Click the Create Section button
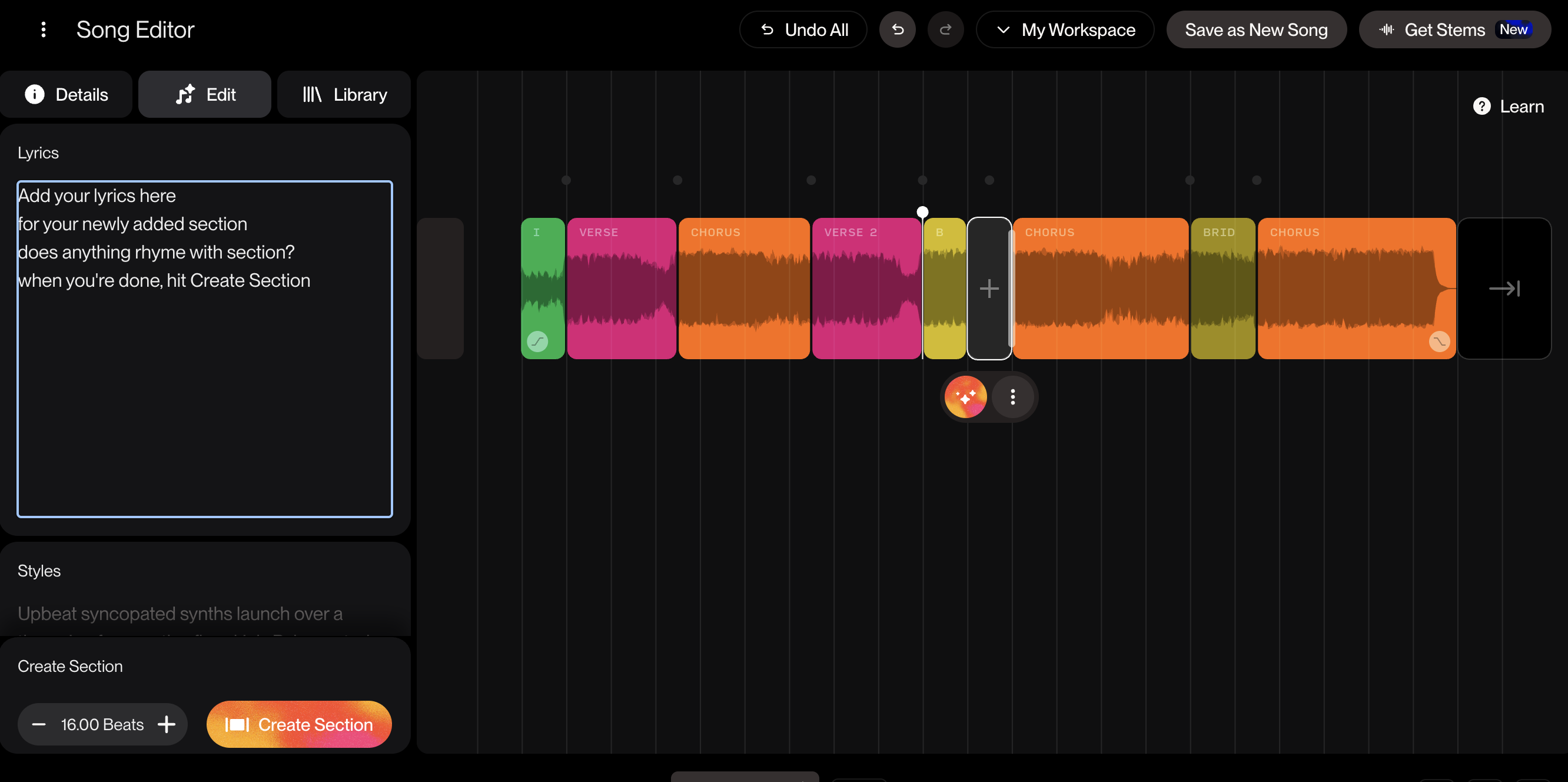 (299, 724)
